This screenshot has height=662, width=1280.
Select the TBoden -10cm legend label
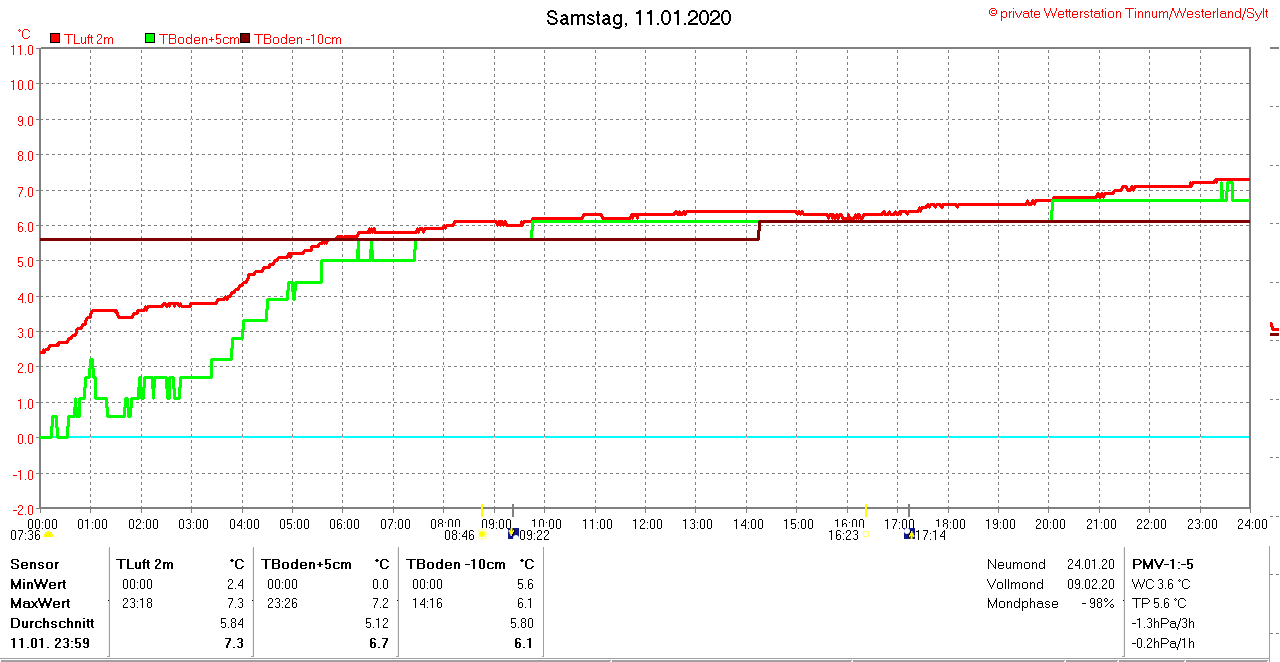click(298, 39)
